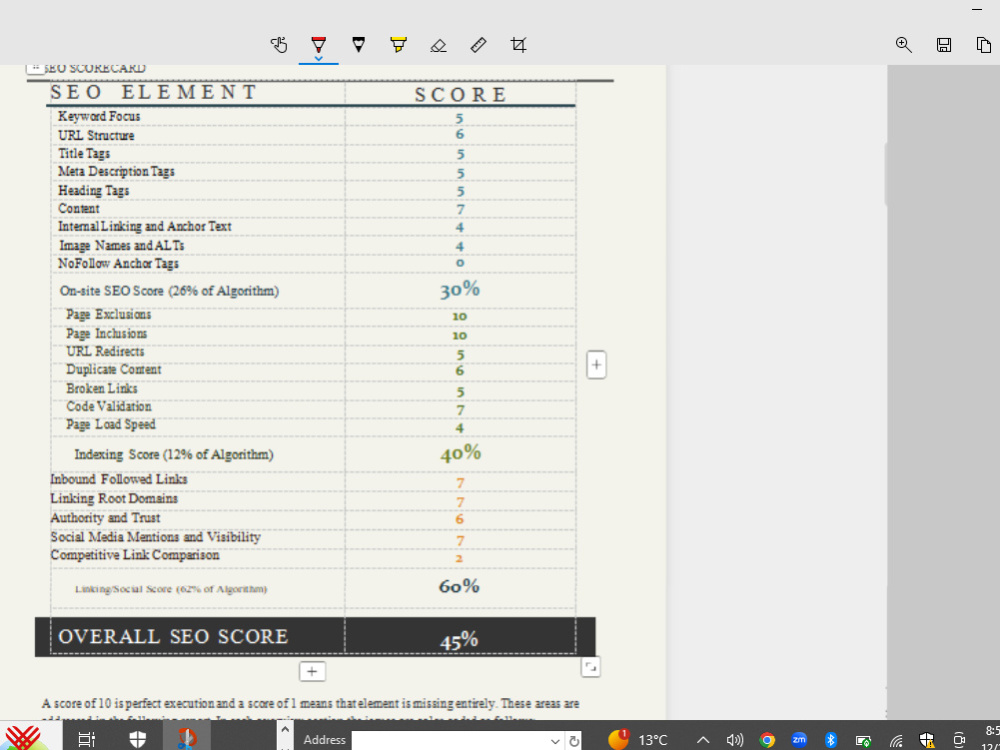1000x750 pixels.
Task: Click the 'Page Load Speed' row label
Action: (111, 425)
